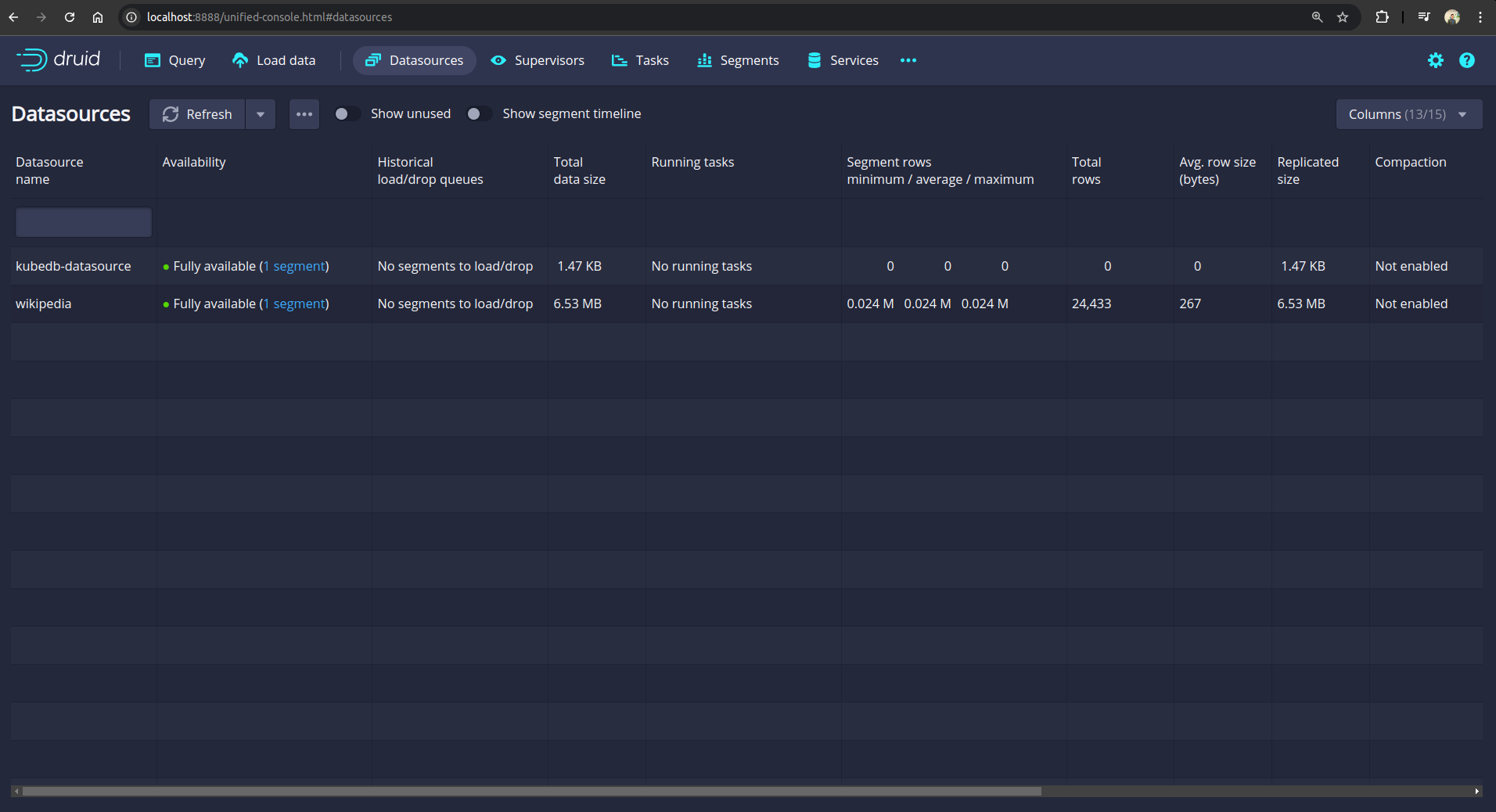Focus the Datasource name filter field
This screenshot has width=1496, height=812.
tap(84, 222)
